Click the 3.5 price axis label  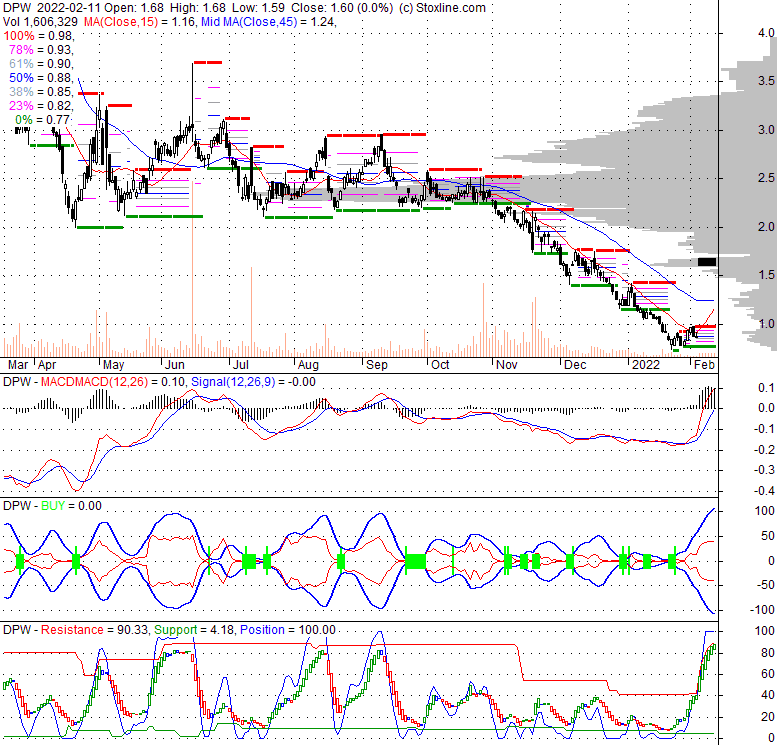coord(766,81)
